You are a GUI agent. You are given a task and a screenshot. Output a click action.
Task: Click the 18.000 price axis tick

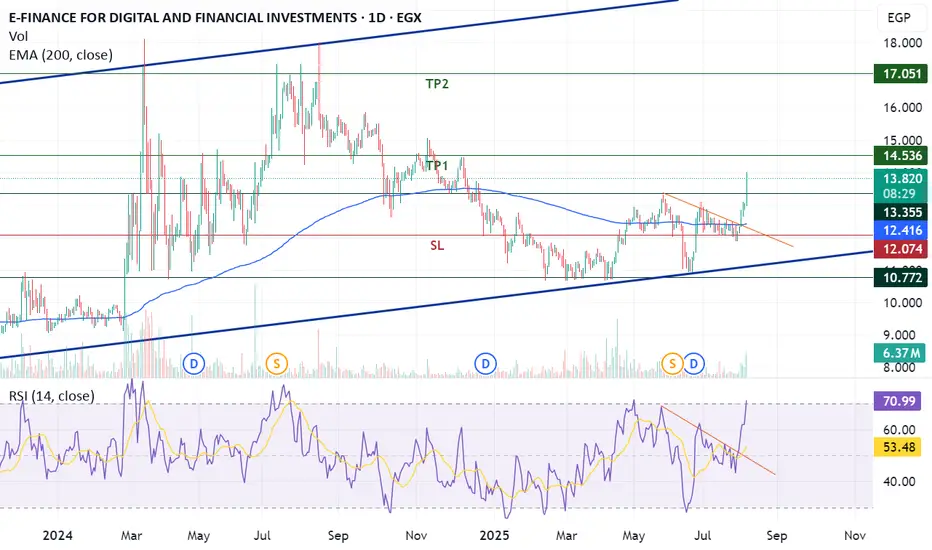(x=903, y=43)
